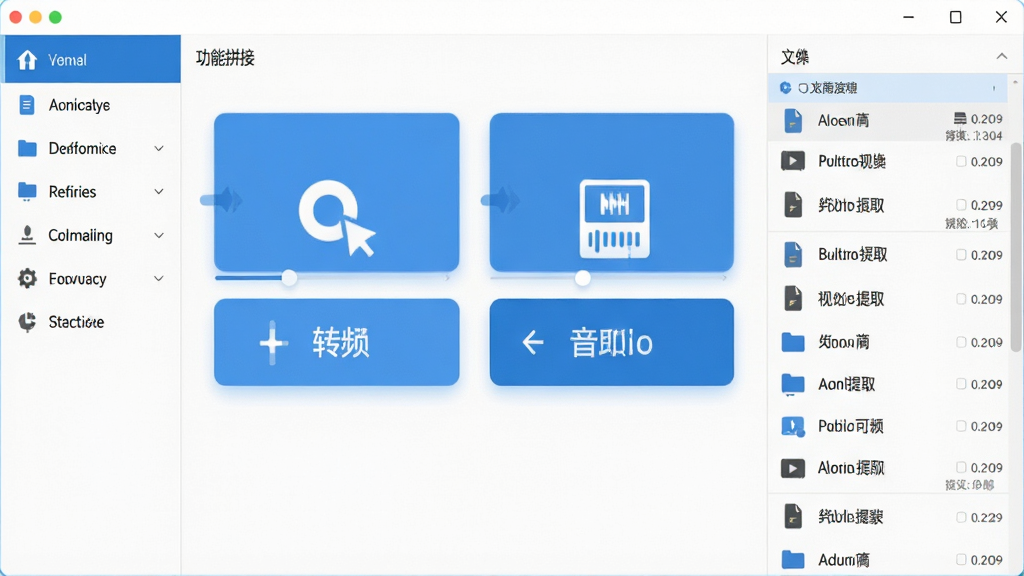
Task: Tick the checkbox beside value 0.229
Action: [x=961, y=517]
